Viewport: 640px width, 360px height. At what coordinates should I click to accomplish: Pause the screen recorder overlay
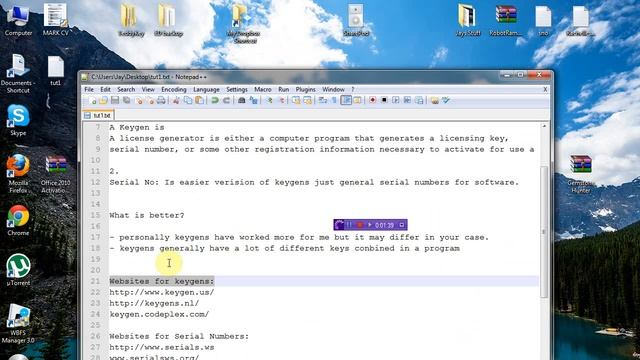point(349,225)
